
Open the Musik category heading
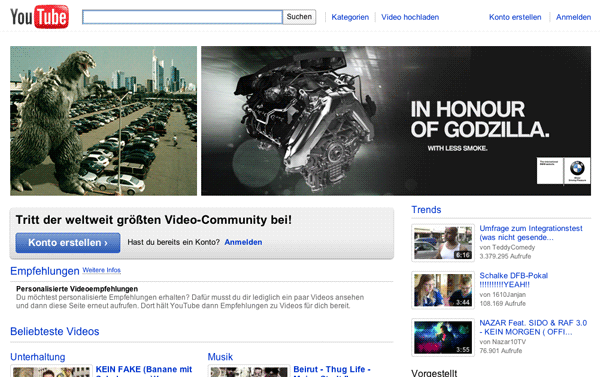coord(220,357)
